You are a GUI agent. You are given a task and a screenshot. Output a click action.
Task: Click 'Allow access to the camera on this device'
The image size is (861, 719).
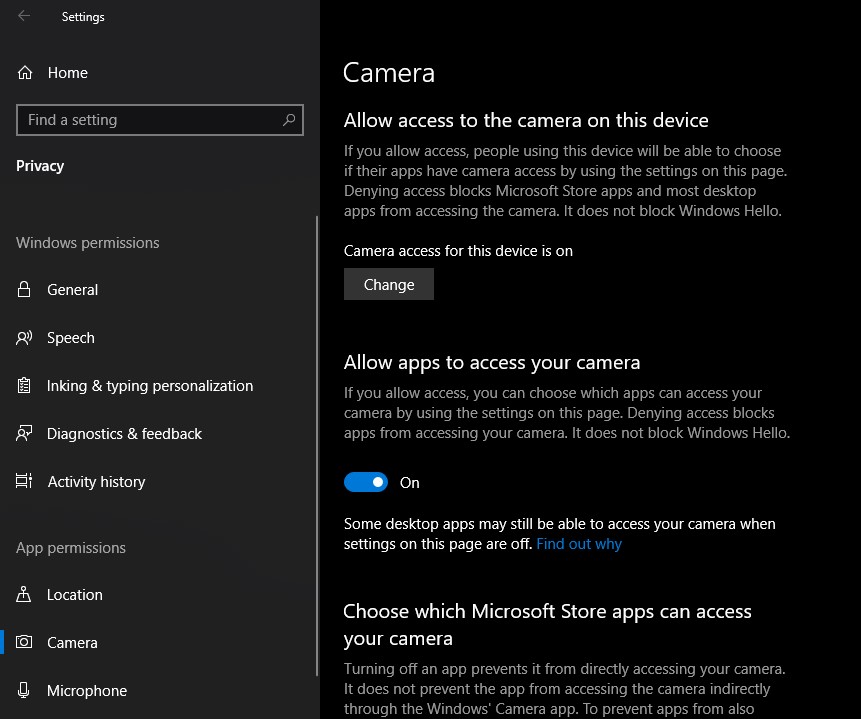[526, 120]
